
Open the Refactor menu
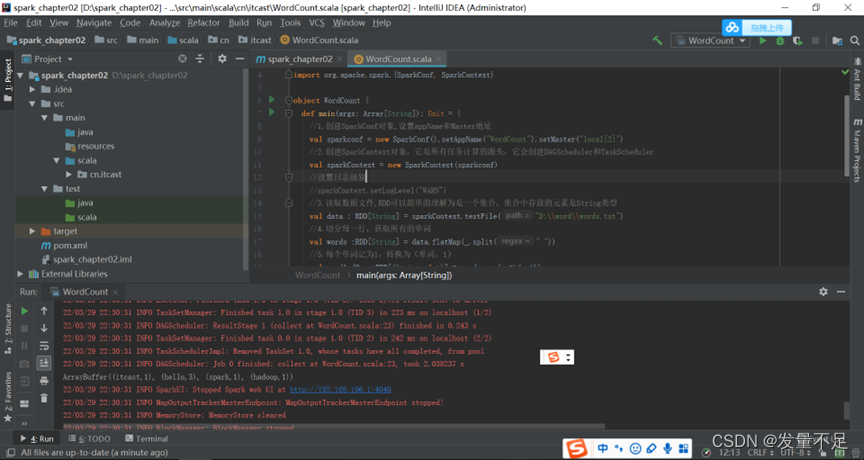[x=204, y=22]
